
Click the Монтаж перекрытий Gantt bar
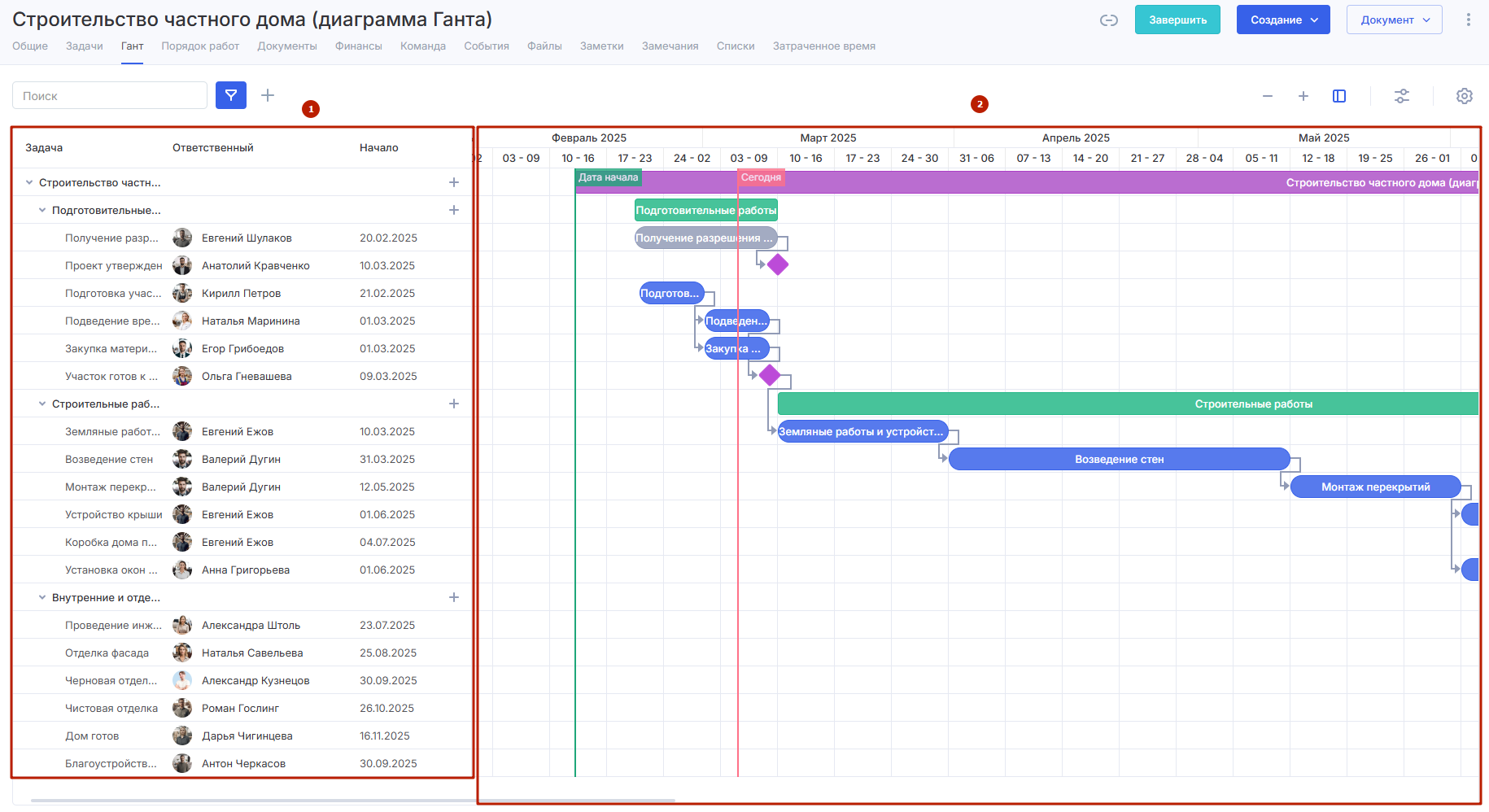point(1376,487)
